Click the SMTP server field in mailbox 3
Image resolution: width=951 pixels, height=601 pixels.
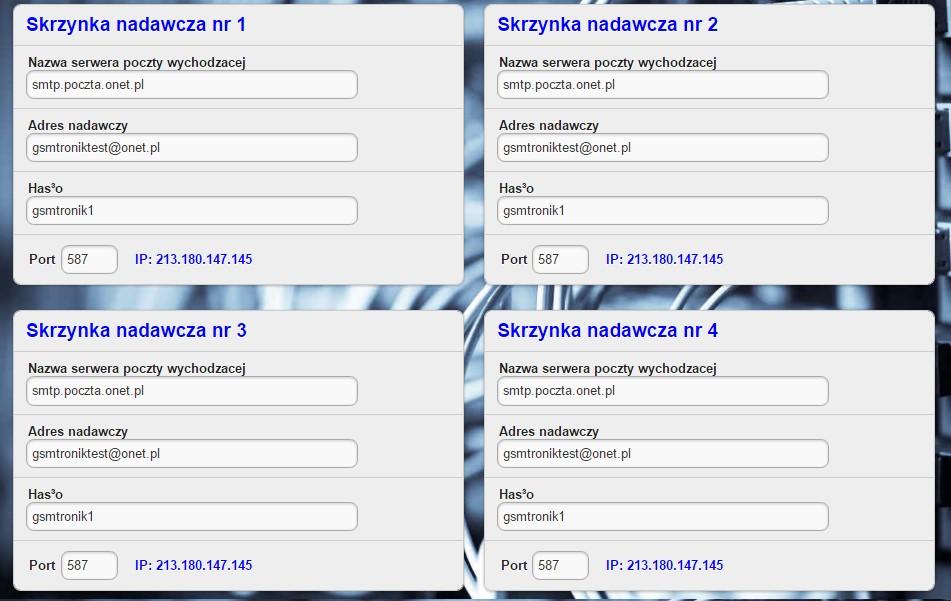point(192,391)
